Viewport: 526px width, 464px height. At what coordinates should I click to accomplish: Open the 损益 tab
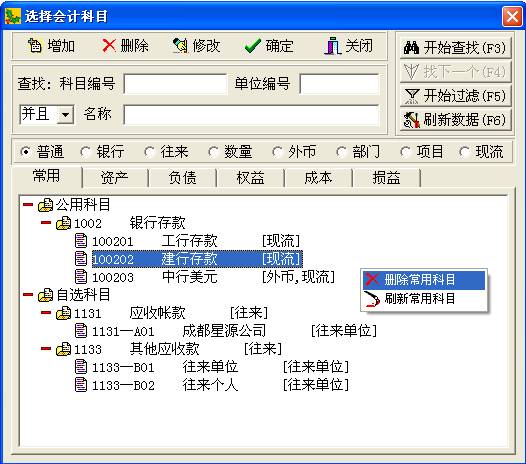pyautogui.click(x=386, y=177)
